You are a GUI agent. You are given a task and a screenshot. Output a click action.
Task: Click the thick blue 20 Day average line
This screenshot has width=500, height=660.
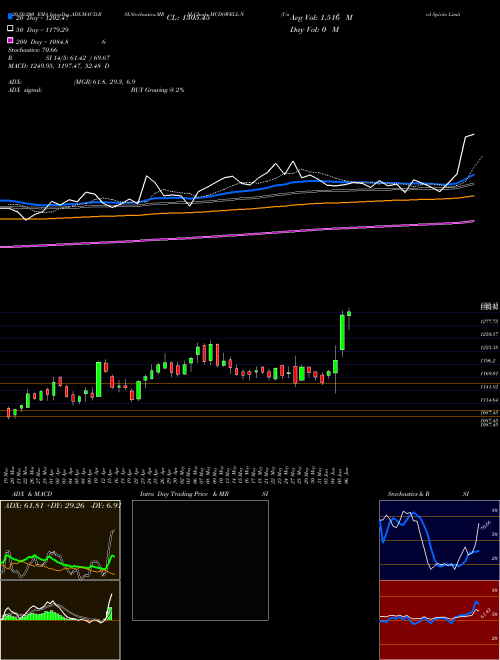236,190
